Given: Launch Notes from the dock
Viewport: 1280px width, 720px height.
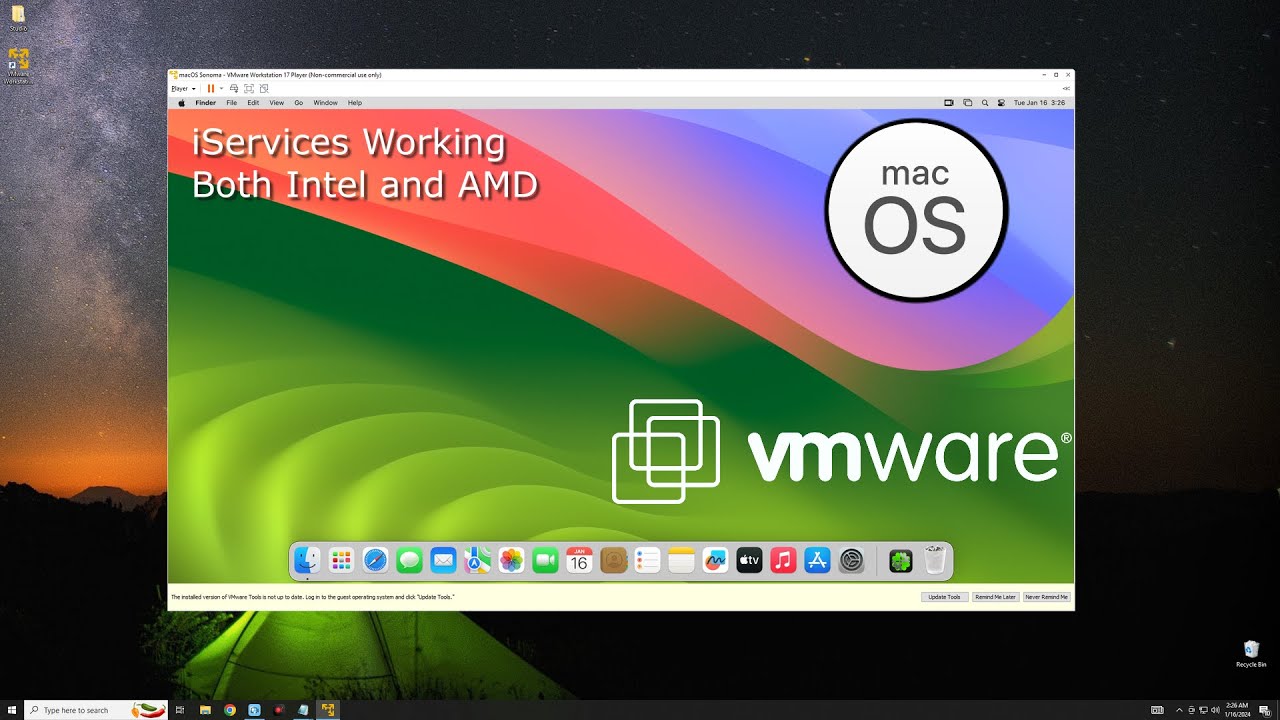Looking at the screenshot, I should [x=681, y=561].
